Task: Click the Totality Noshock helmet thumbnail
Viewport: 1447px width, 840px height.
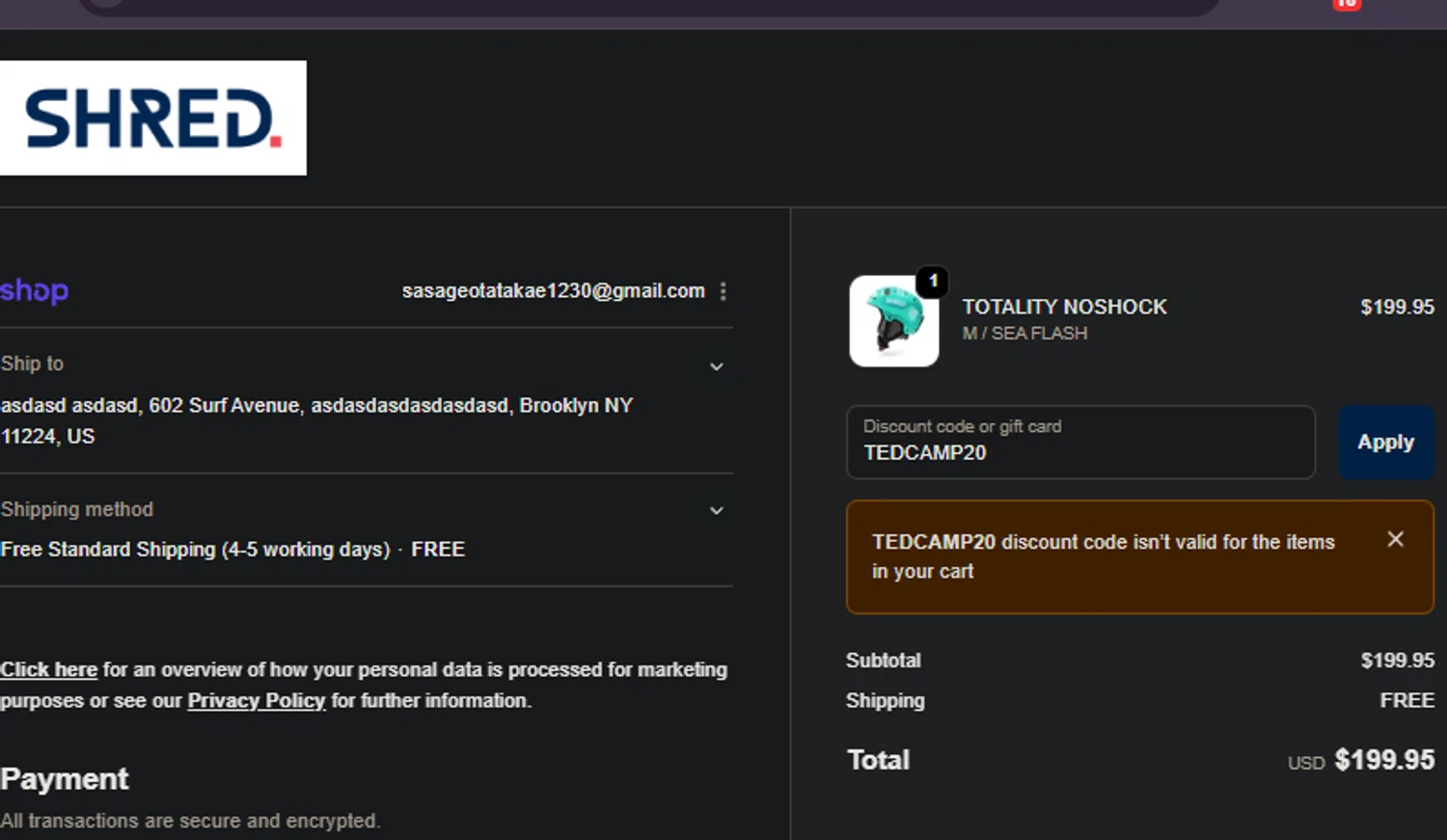Action: 894,321
